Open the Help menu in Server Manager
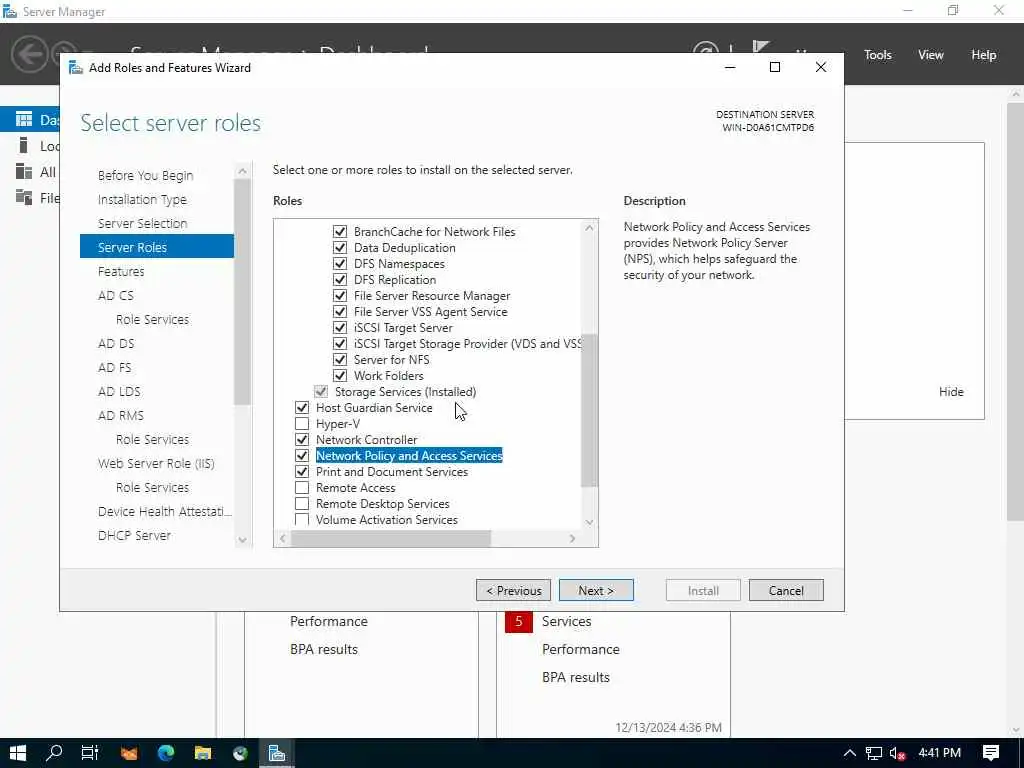The image size is (1024, 768). [983, 55]
